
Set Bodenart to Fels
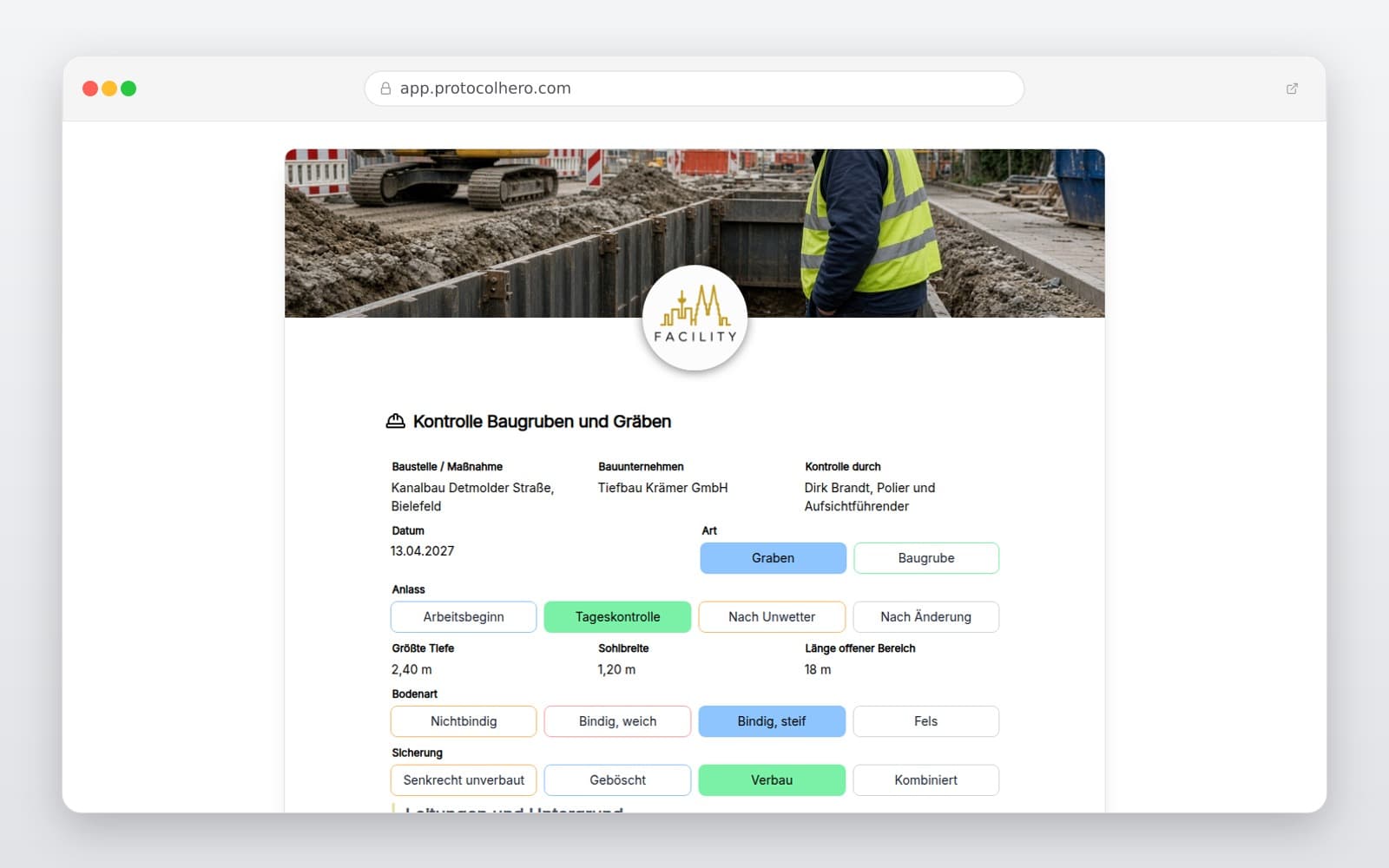[926, 721]
